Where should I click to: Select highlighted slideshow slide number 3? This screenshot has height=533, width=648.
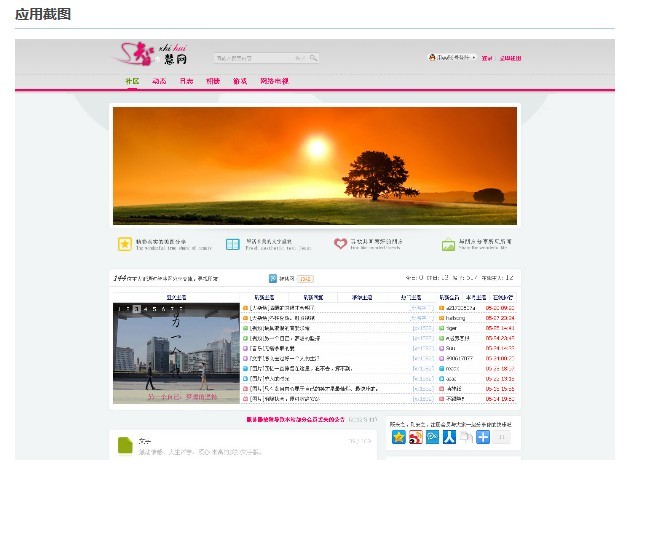click(x=137, y=309)
